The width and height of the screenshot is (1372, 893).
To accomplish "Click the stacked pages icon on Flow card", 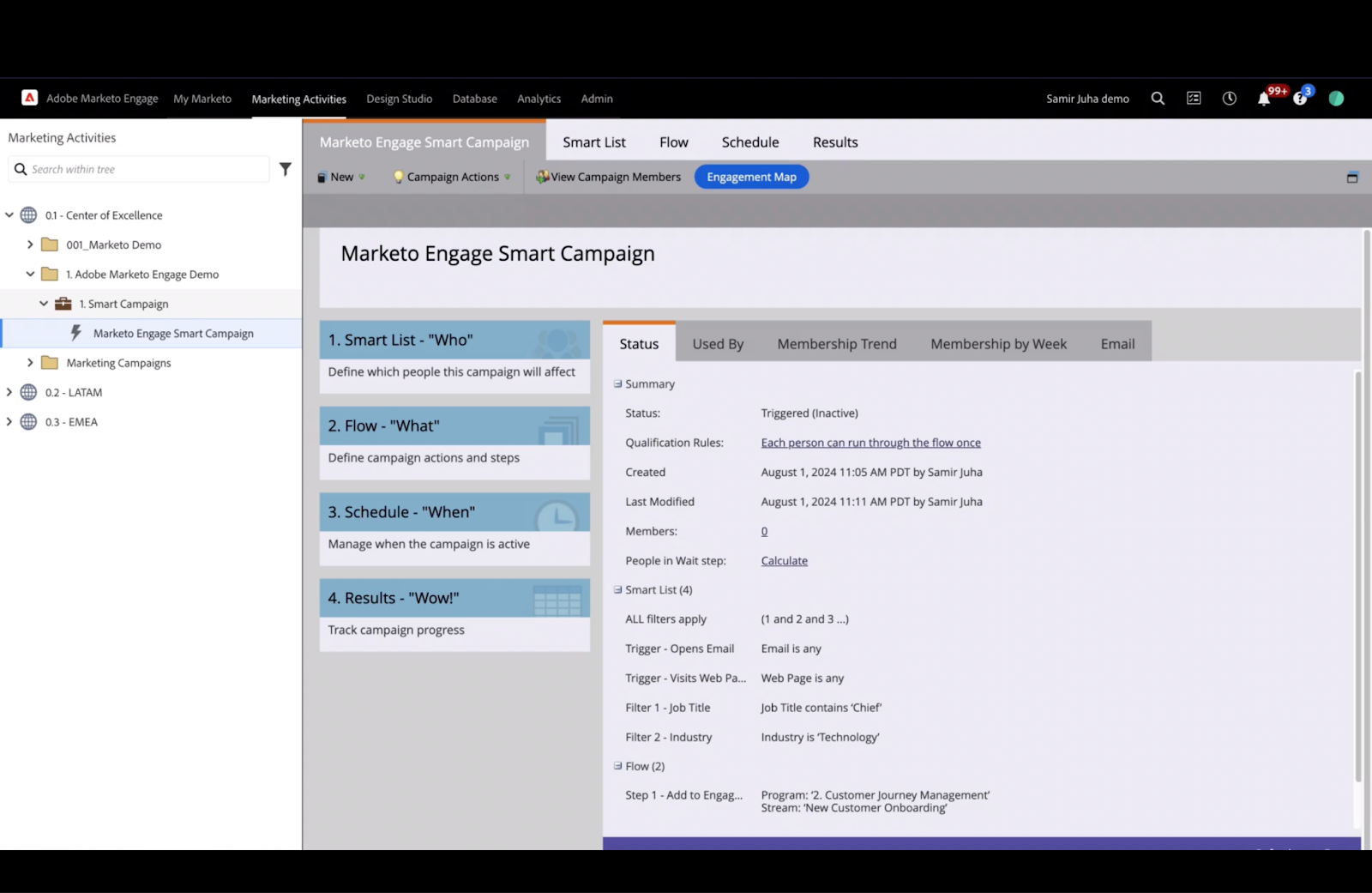I will coord(559,430).
